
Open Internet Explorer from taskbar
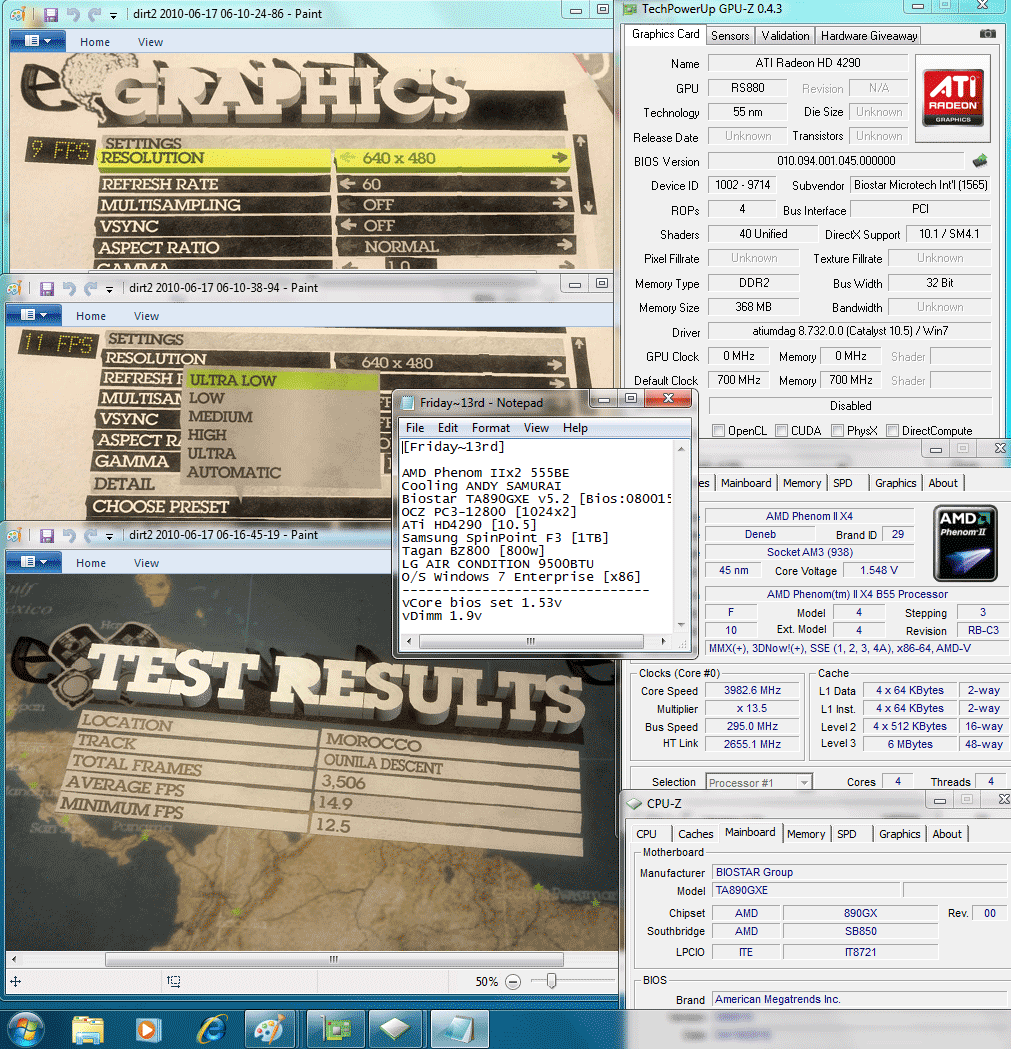[211, 1030]
